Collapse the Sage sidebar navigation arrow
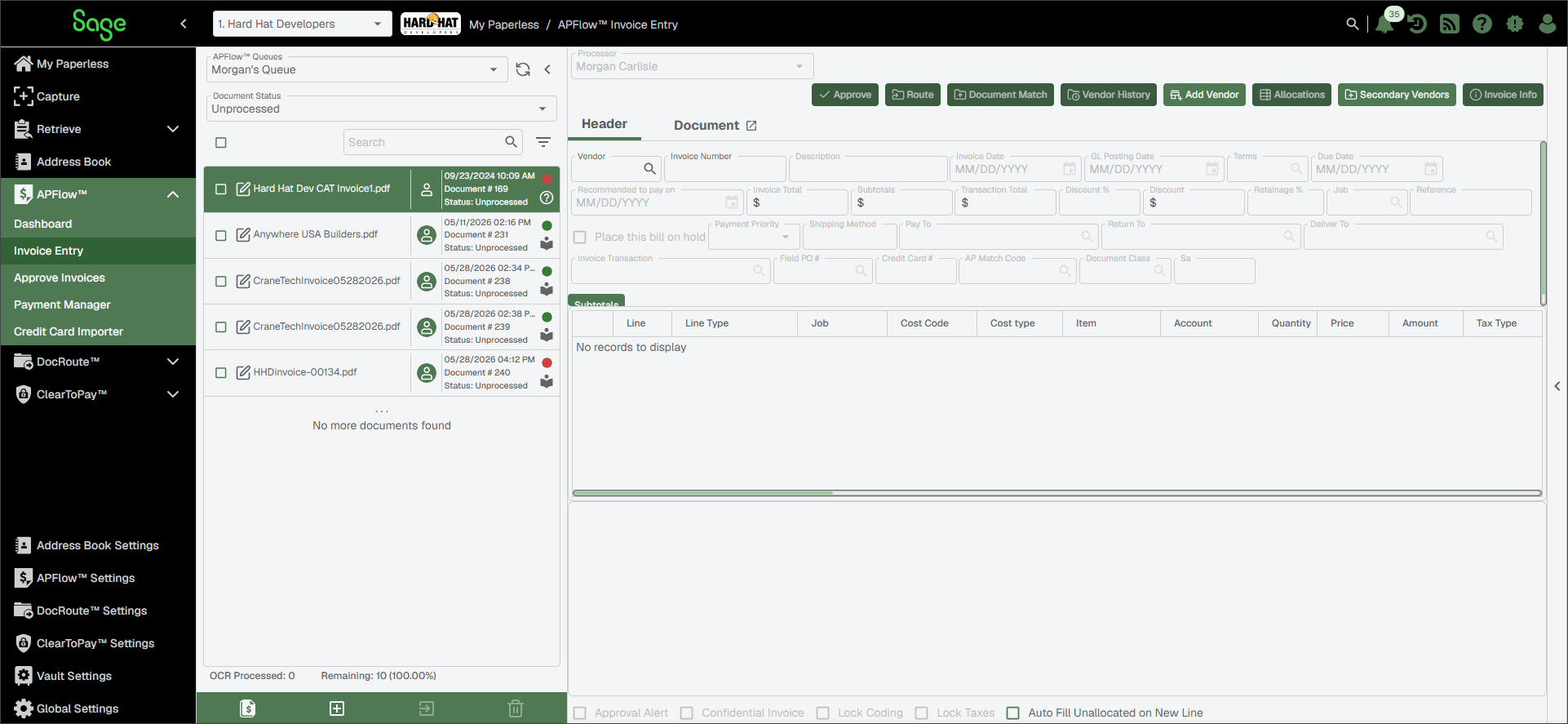 [x=184, y=24]
